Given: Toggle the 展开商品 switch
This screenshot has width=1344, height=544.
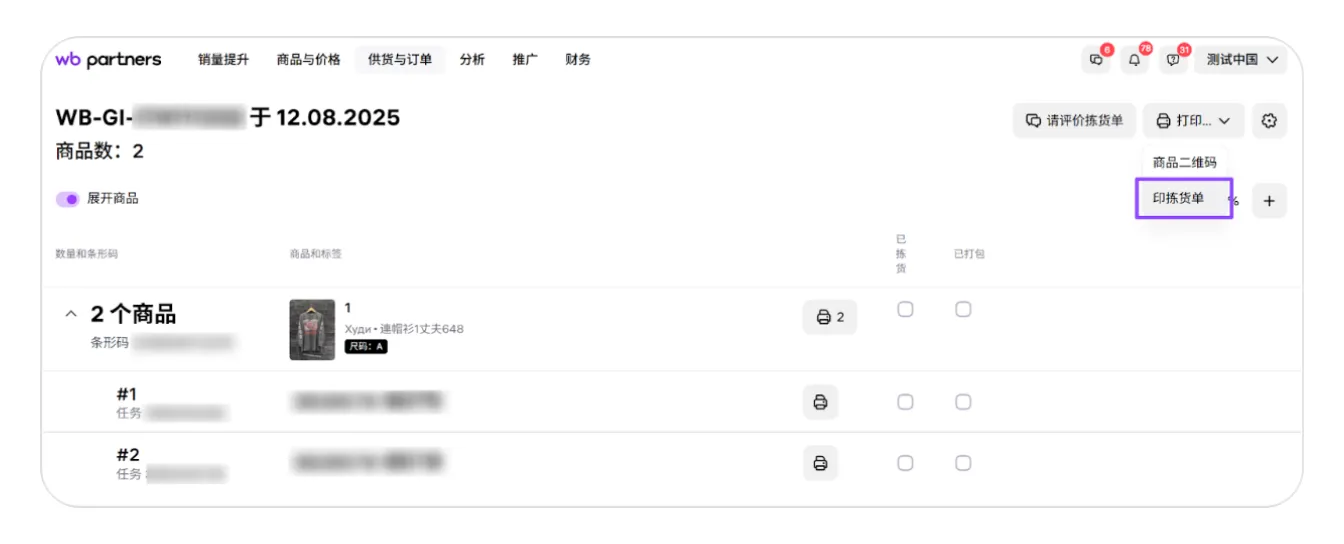Looking at the screenshot, I should click(68, 199).
